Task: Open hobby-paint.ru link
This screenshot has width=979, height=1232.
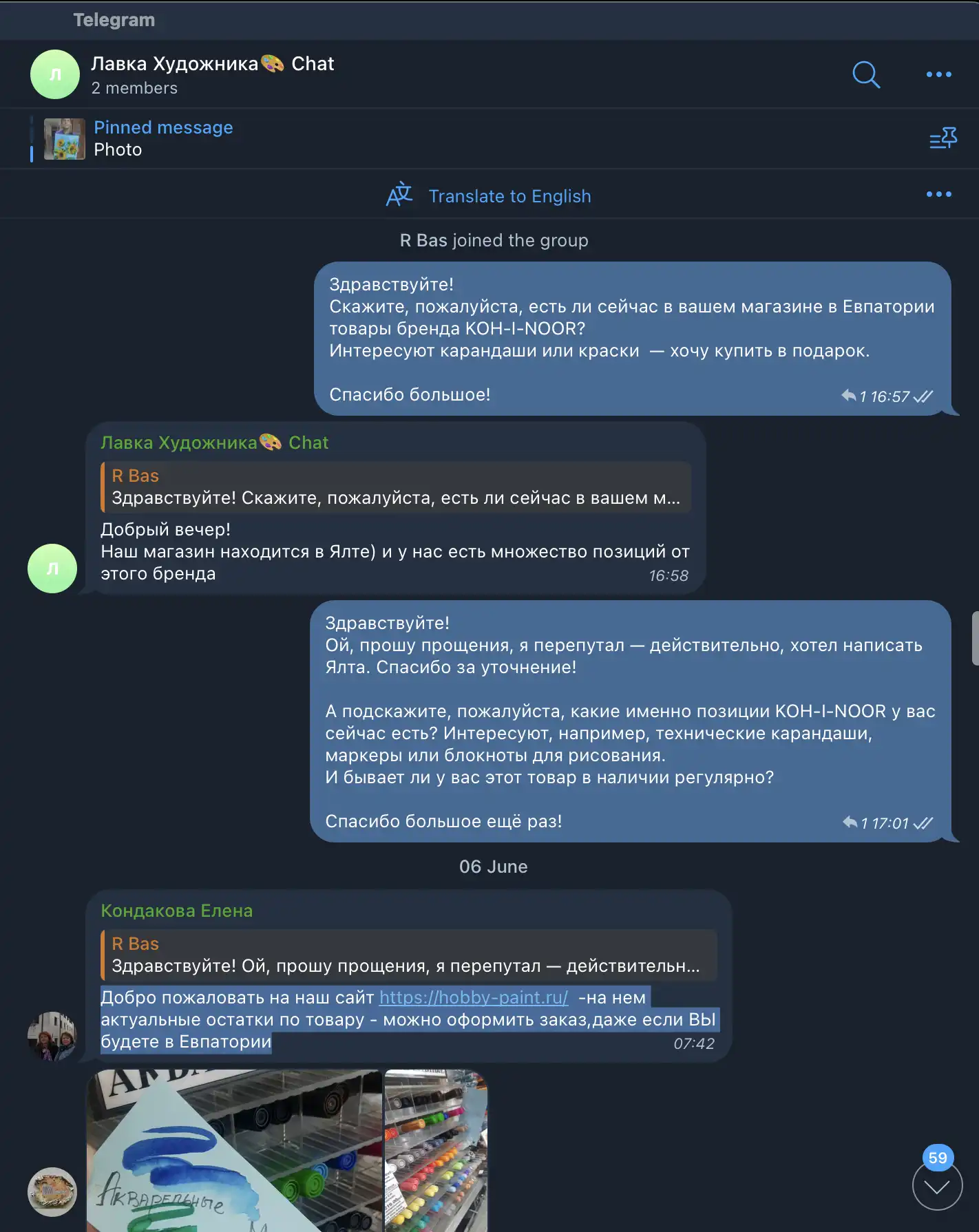Action: 474,997
